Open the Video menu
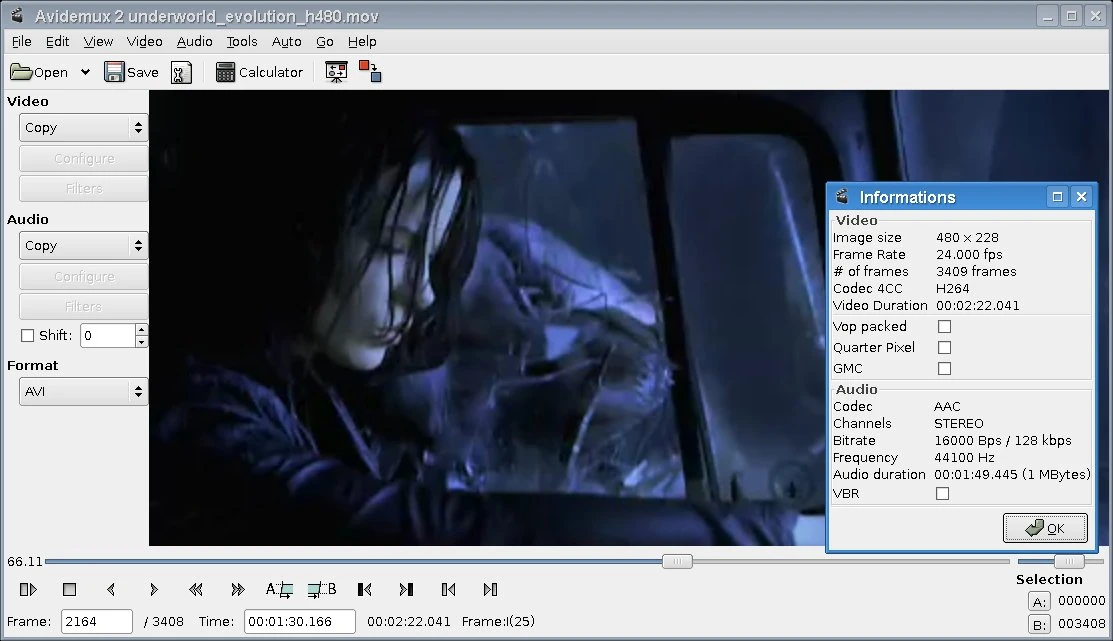Viewport: 1113px width, 641px height. click(144, 41)
